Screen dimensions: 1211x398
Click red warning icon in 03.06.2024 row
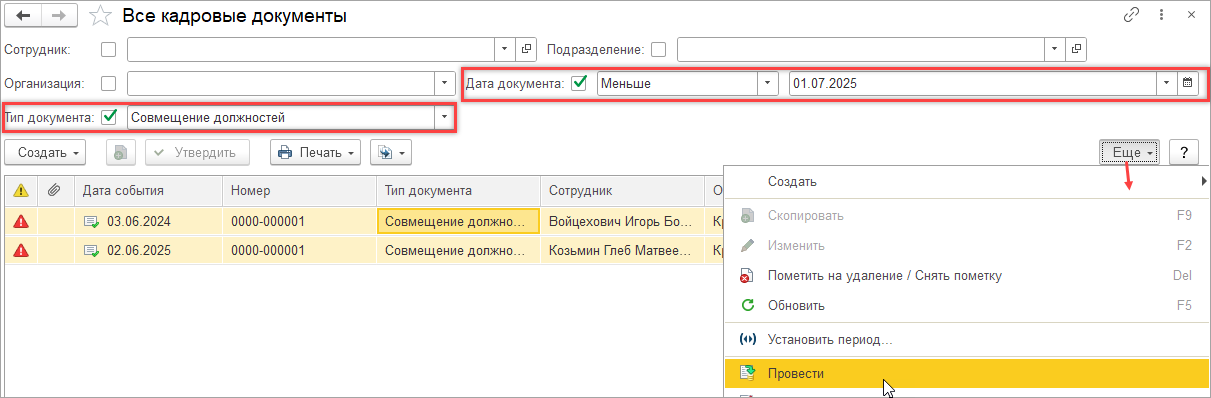[x=20, y=221]
